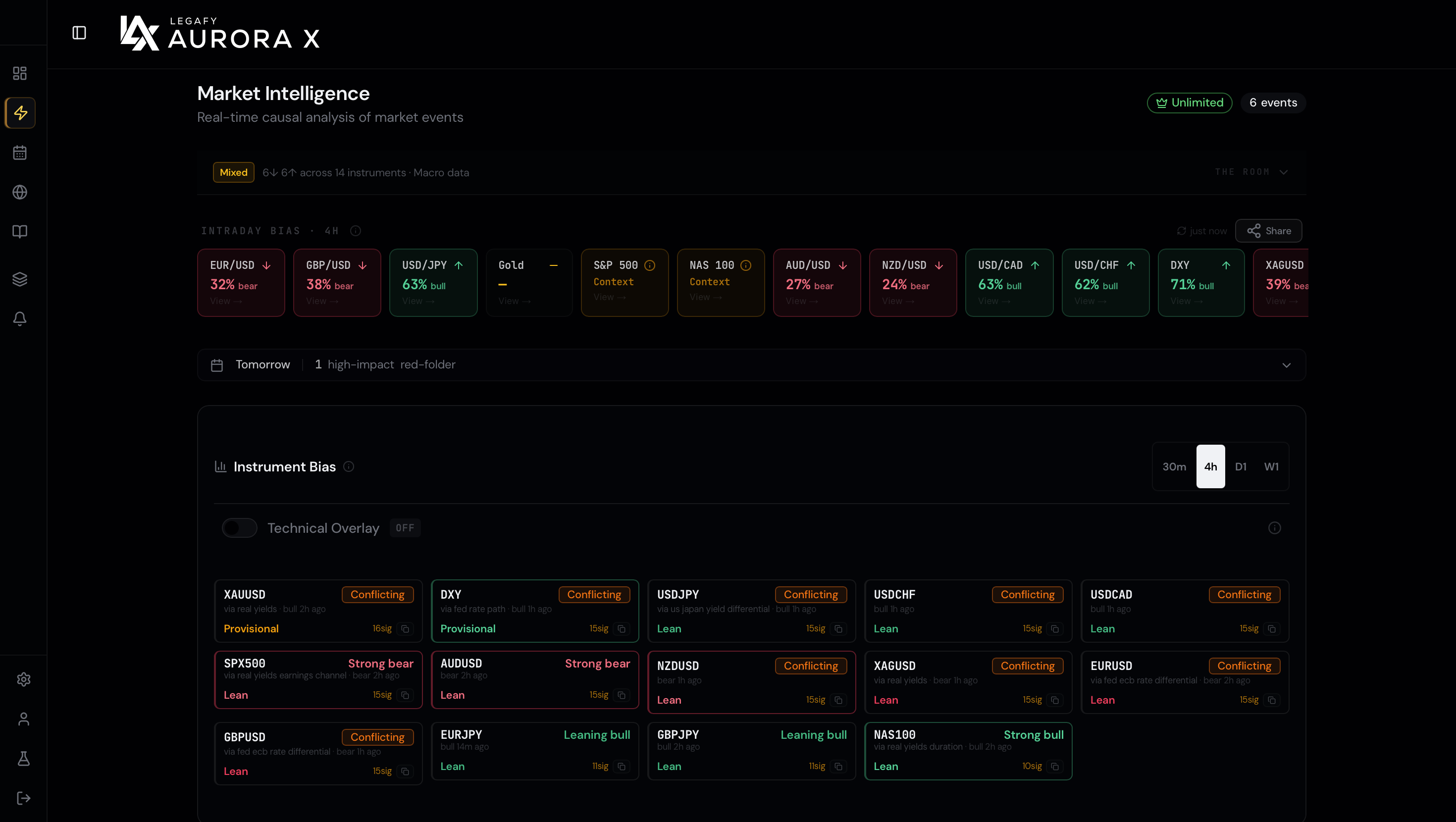Click the info icon on S&P 500 card
Image resolution: width=1456 pixels, height=822 pixels.
click(x=650, y=266)
